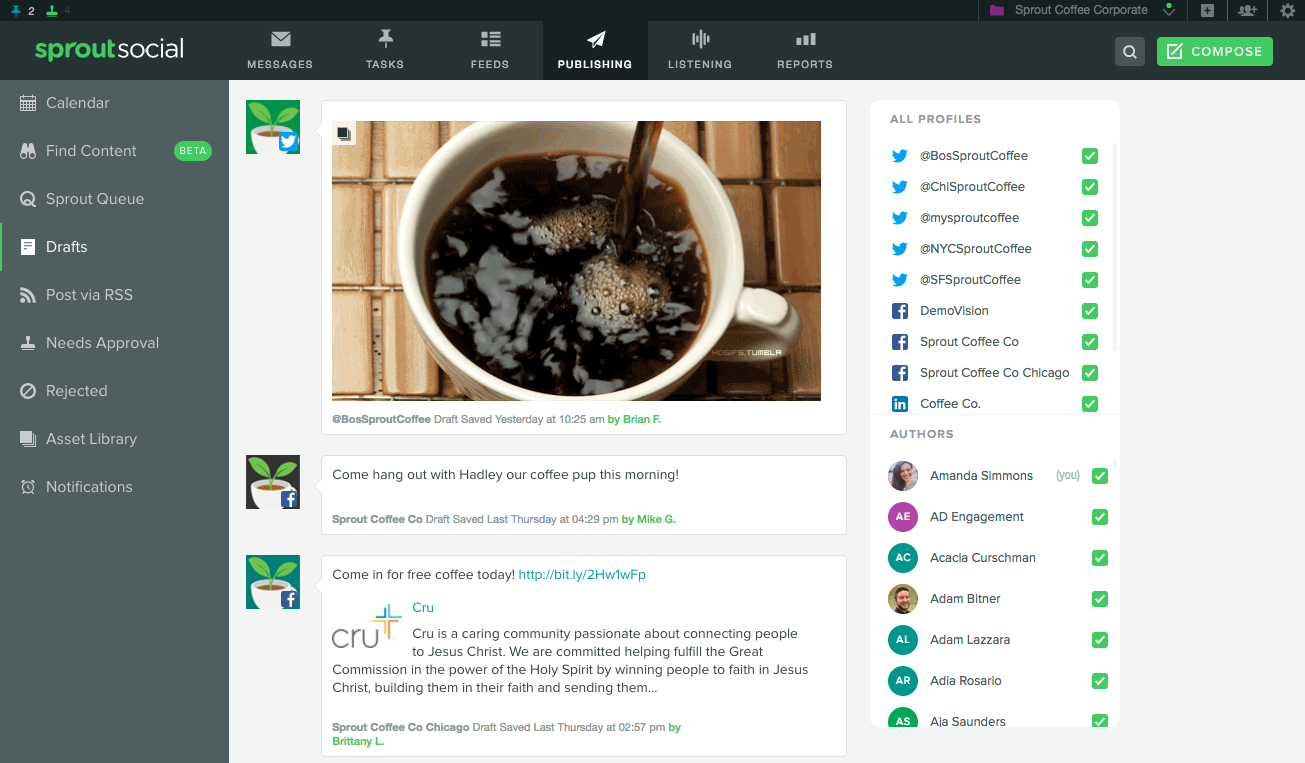Screen dimensions: 1305x763
Task: Click the AE avatar for AD Engagement
Action: (x=903, y=517)
